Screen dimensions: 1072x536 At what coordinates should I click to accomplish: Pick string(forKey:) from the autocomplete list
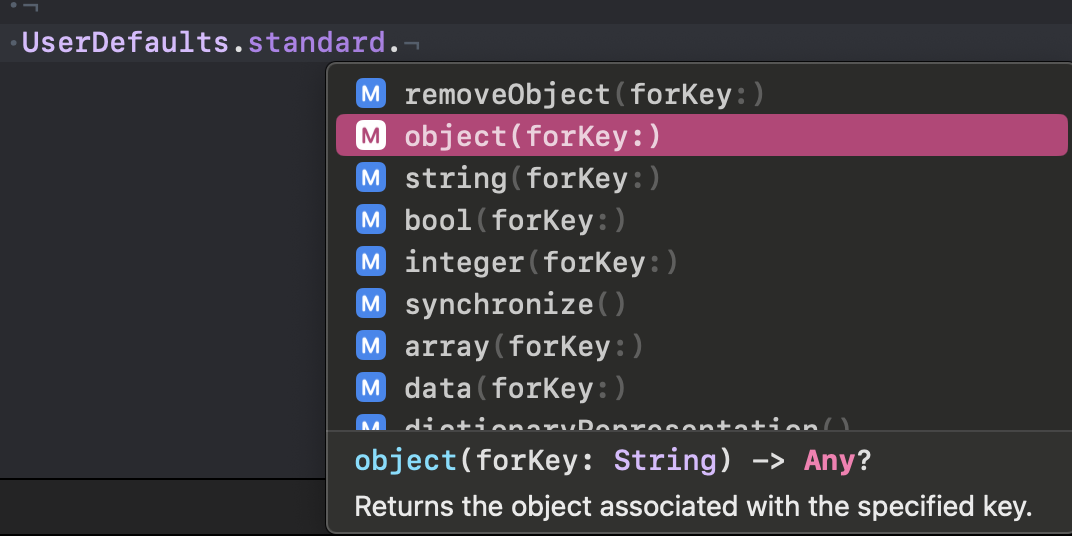click(x=701, y=178)
